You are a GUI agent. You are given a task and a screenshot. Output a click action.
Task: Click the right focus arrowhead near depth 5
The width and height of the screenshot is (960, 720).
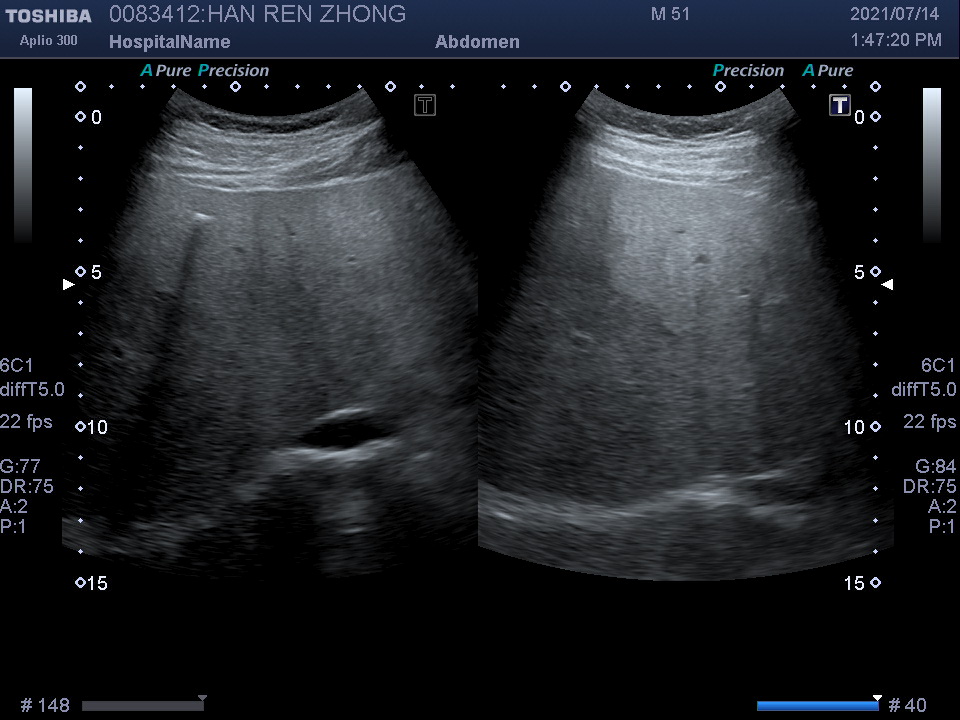pyautogui.click(x=888, y=285)
